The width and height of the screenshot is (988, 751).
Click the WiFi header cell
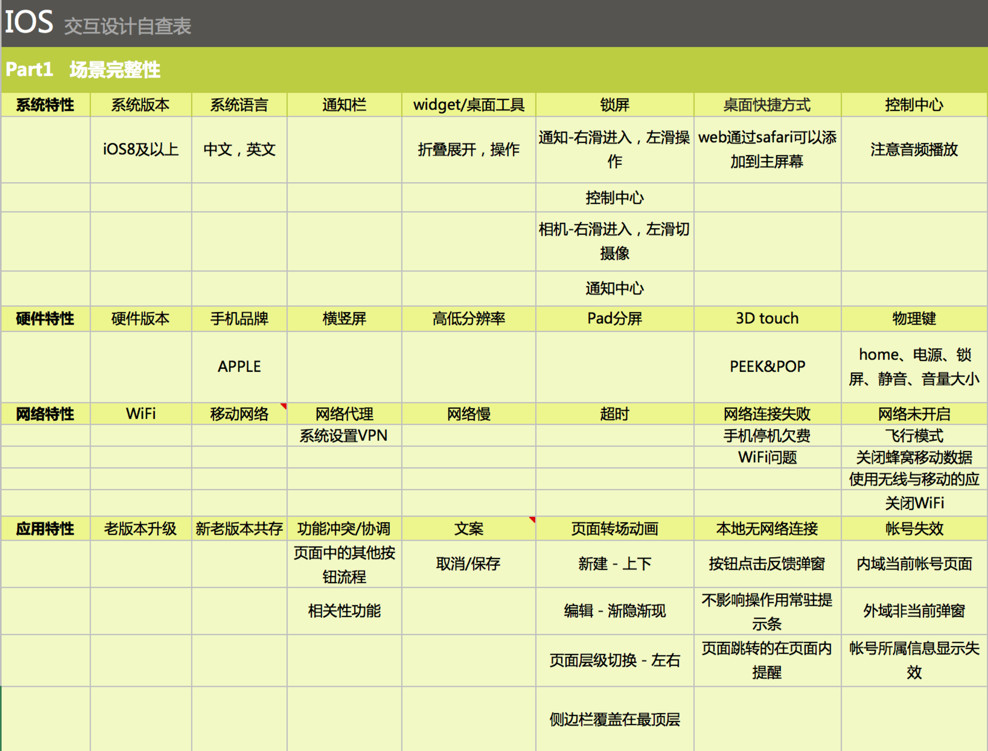coord(141,414)
